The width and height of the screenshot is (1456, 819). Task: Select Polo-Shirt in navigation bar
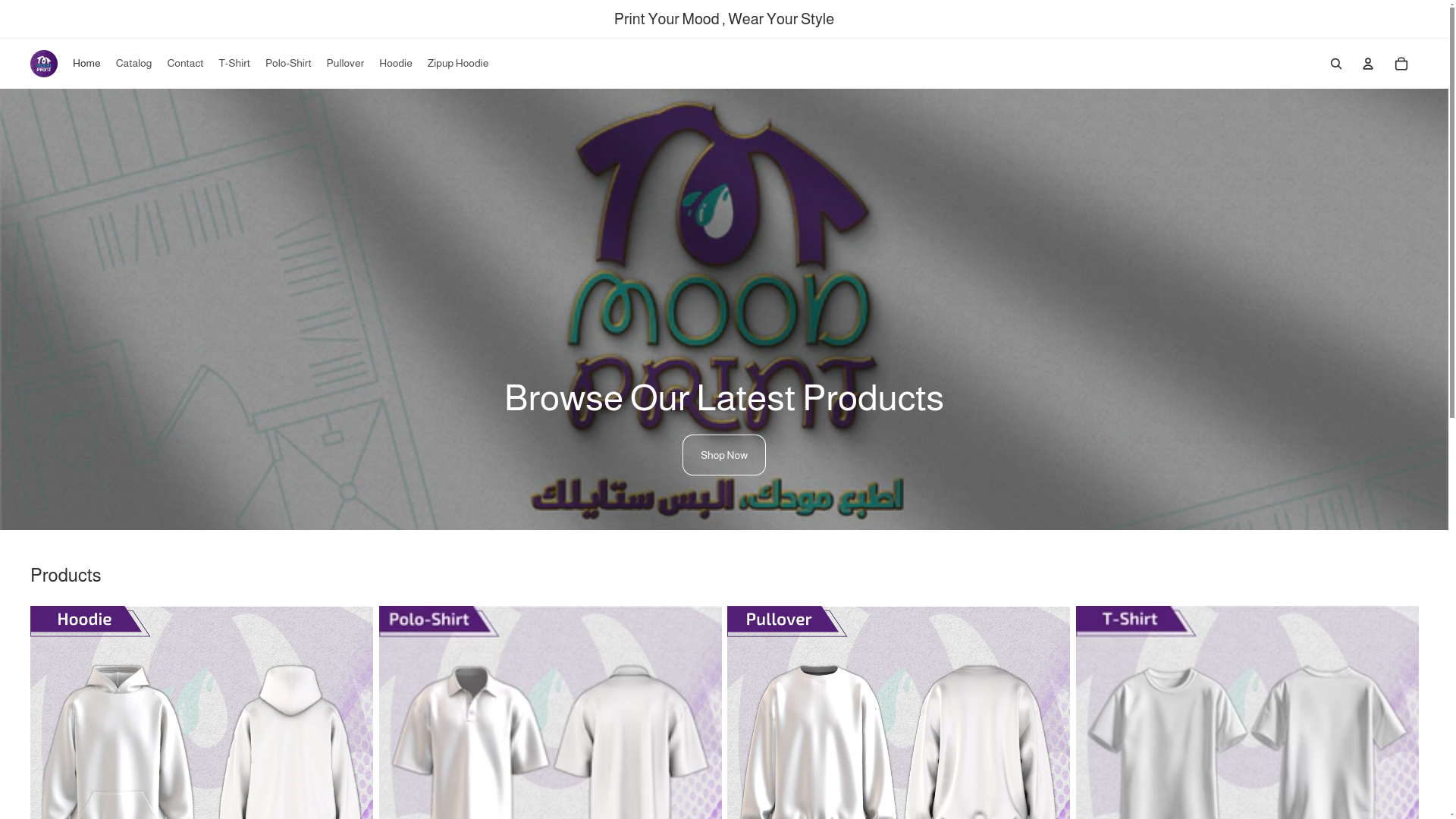pyautogui.click(x=288, y=64)
